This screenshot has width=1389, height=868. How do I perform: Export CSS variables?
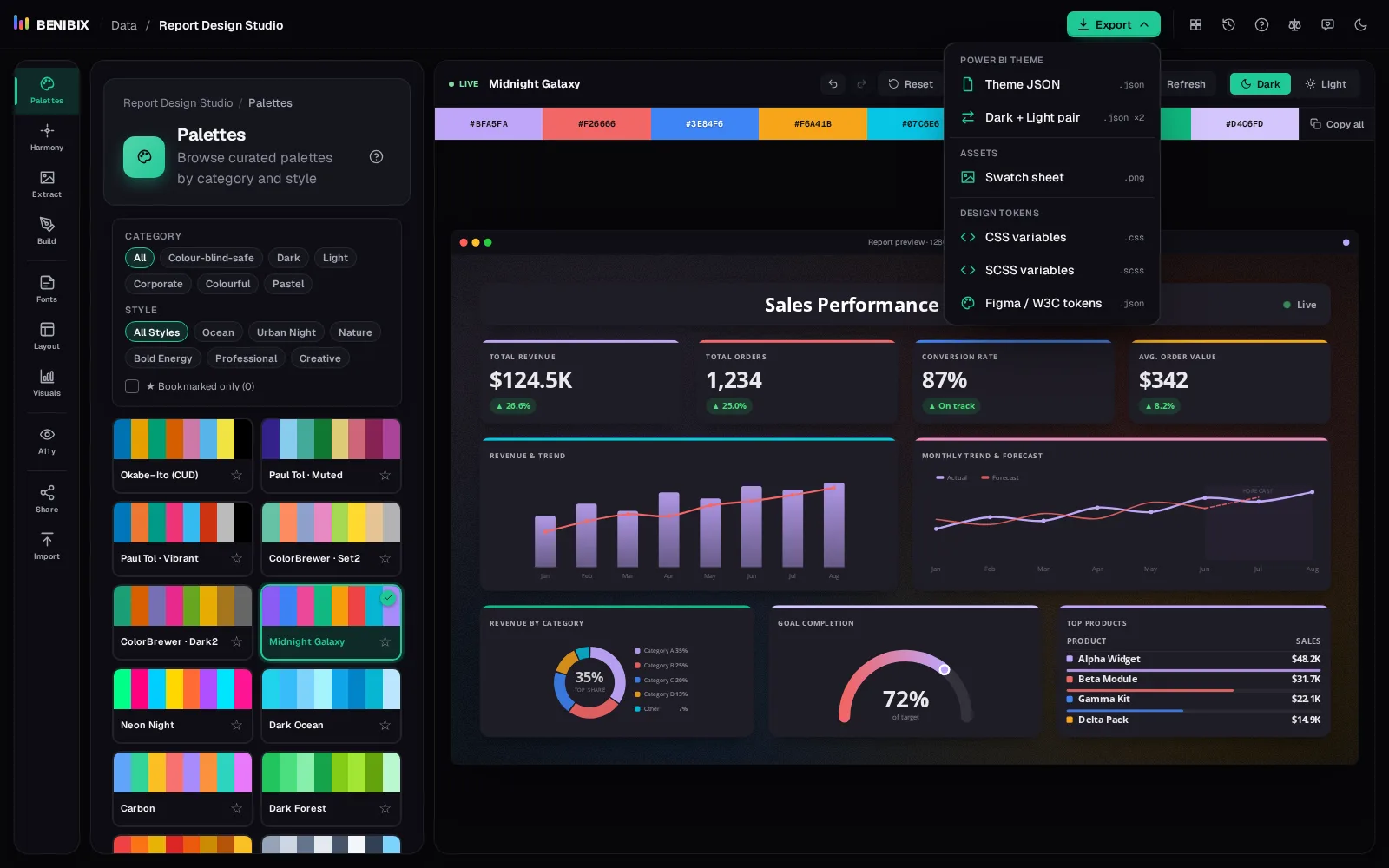tap(1052, 237)
